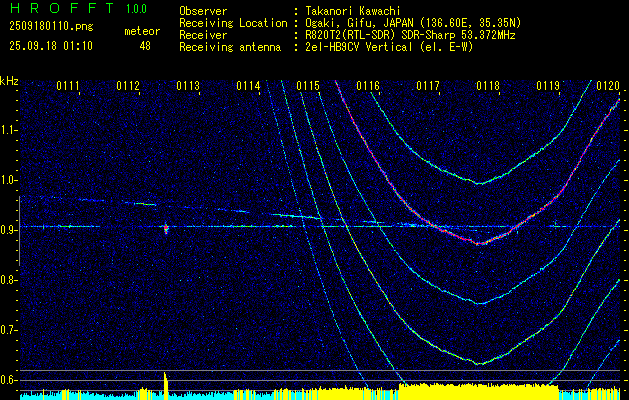Select the meteor count value 48
This screenshot has height=400, width=629.
click(145, 46)
